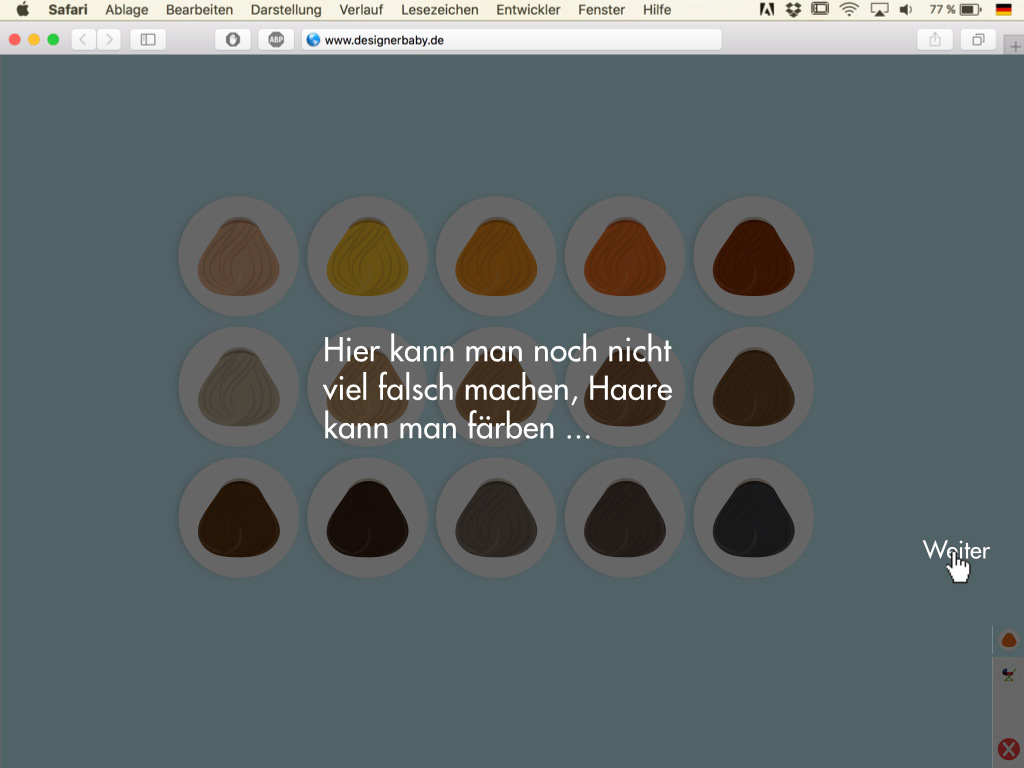Show all tabs overview button
The image size is (1024, 768).
coord(978,40)
